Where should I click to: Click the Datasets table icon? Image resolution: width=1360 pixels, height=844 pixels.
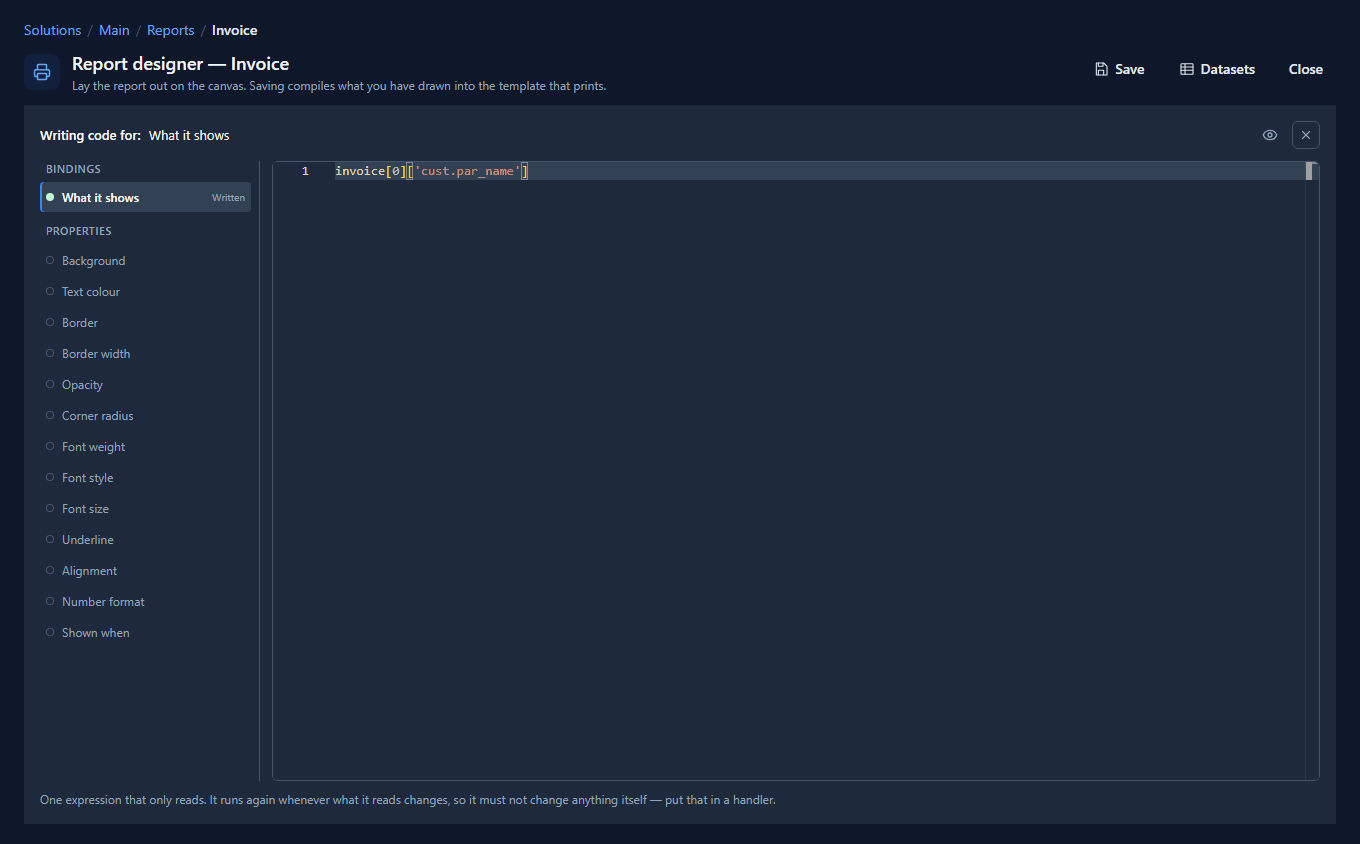[1187, 69]
